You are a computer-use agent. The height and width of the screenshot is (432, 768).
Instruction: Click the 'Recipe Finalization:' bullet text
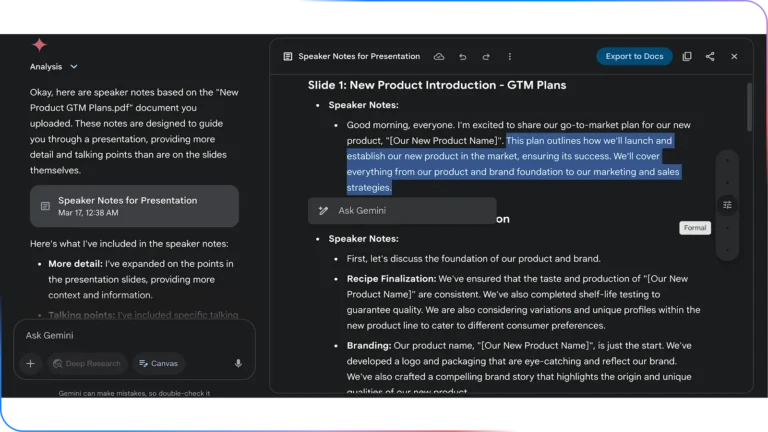pyautogui.click(x=391, y=279)
